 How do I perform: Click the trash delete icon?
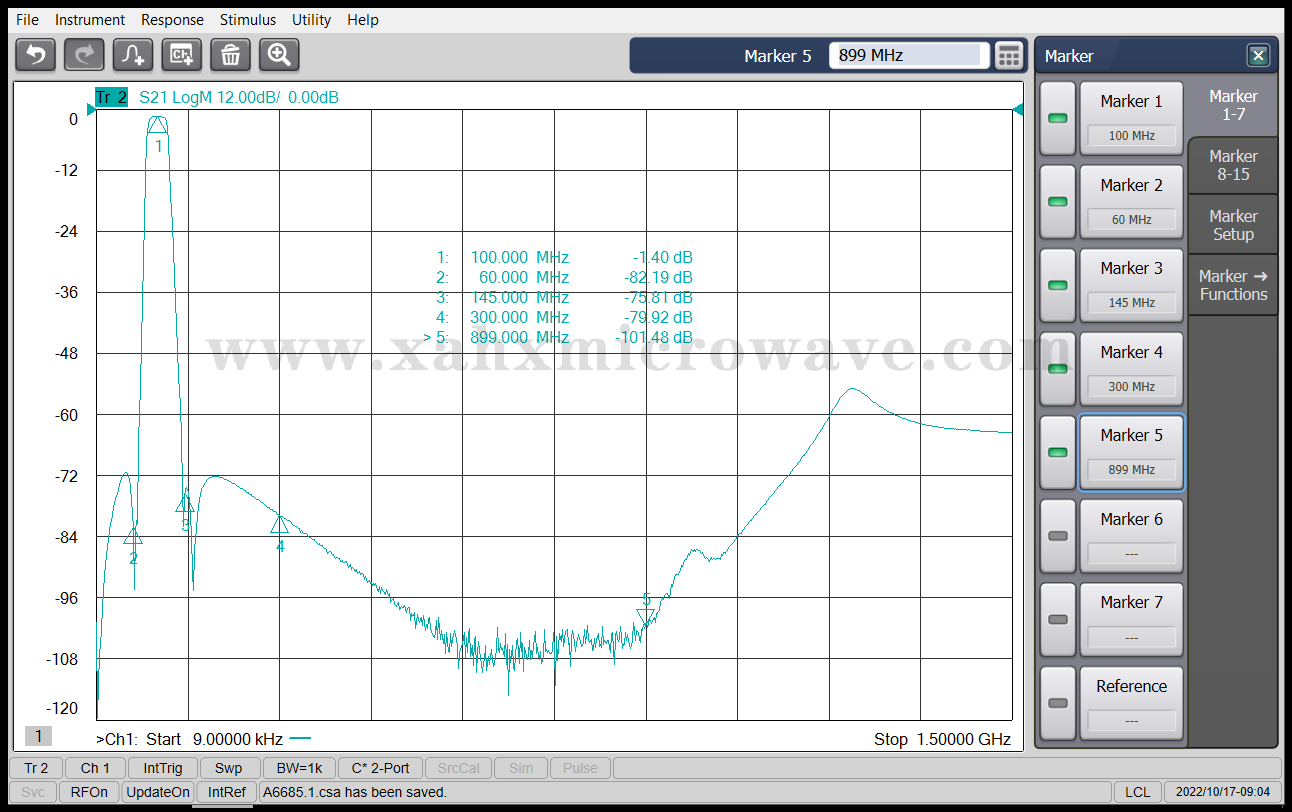(x=230, y=55)
